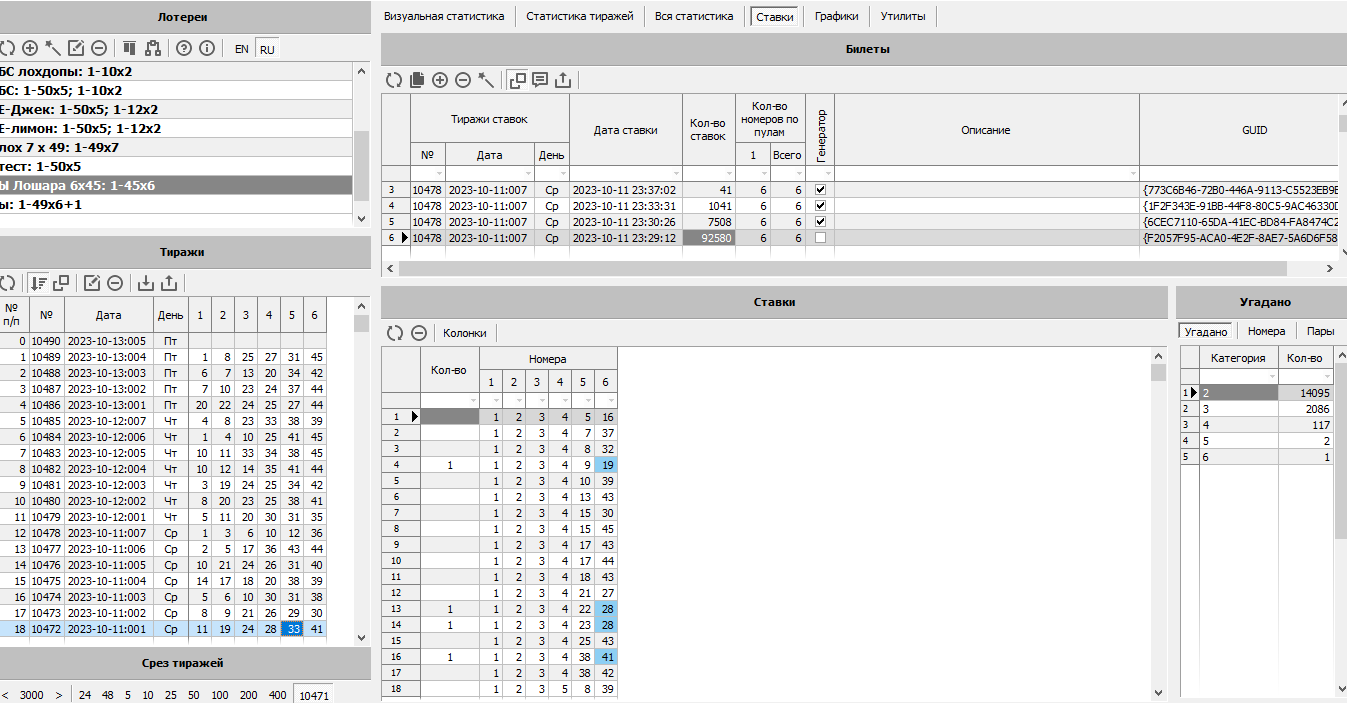Import draws with download icon in Тиражи

pyautogui.click(x=146, y=283)
